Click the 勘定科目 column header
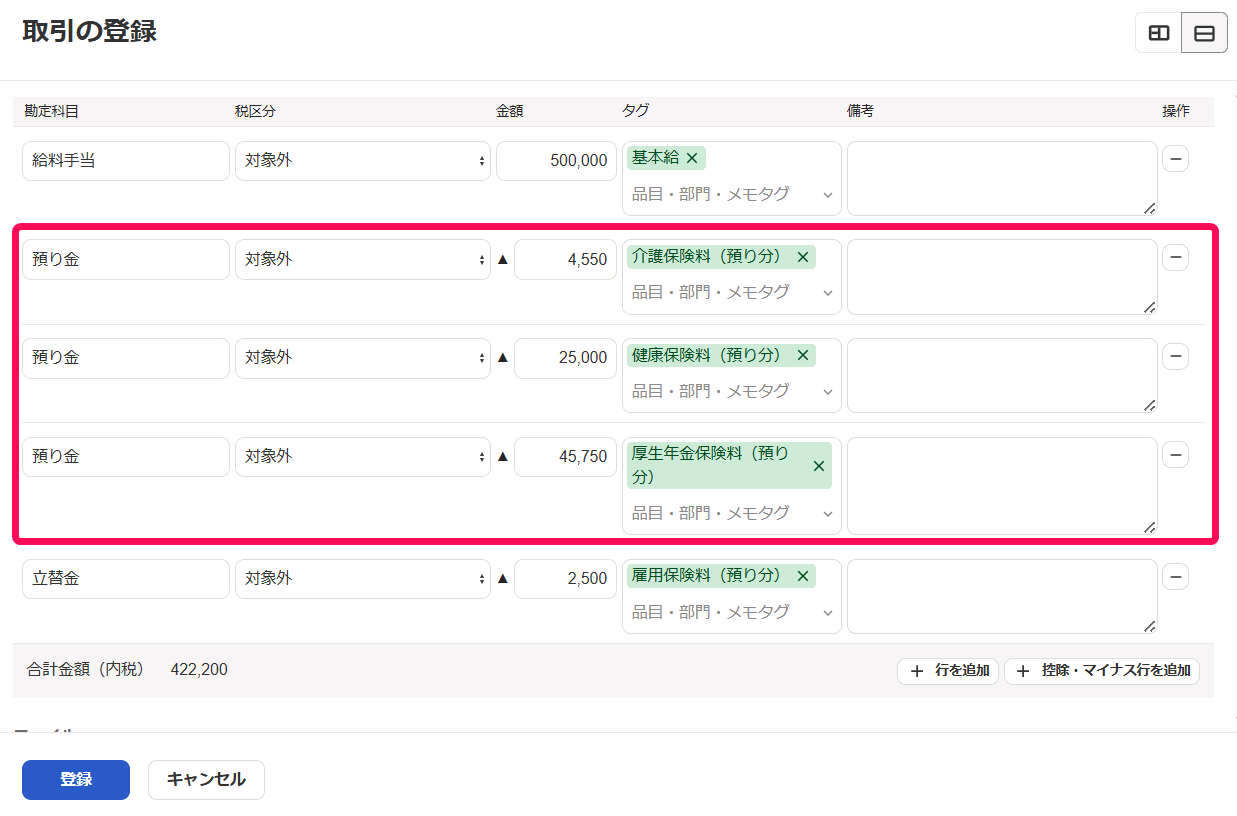 pos(52,111)
